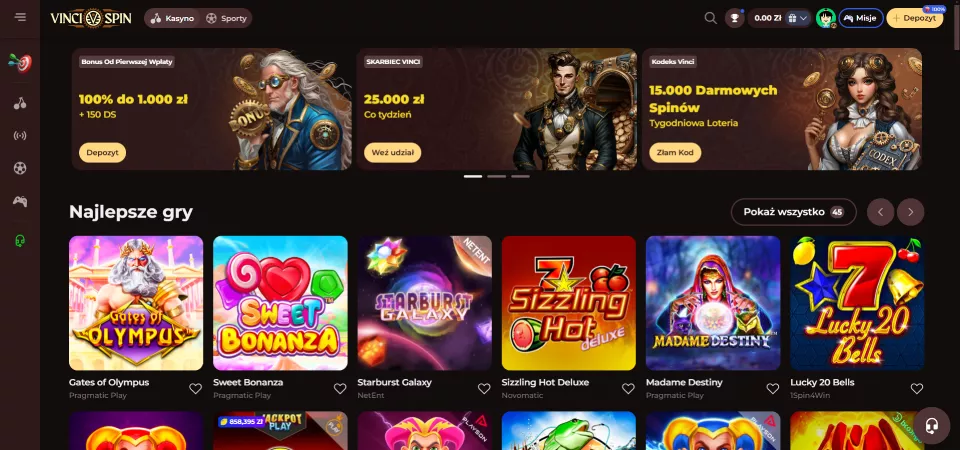
Task: Open the search magnifier icon
Action: pos(710,18)
